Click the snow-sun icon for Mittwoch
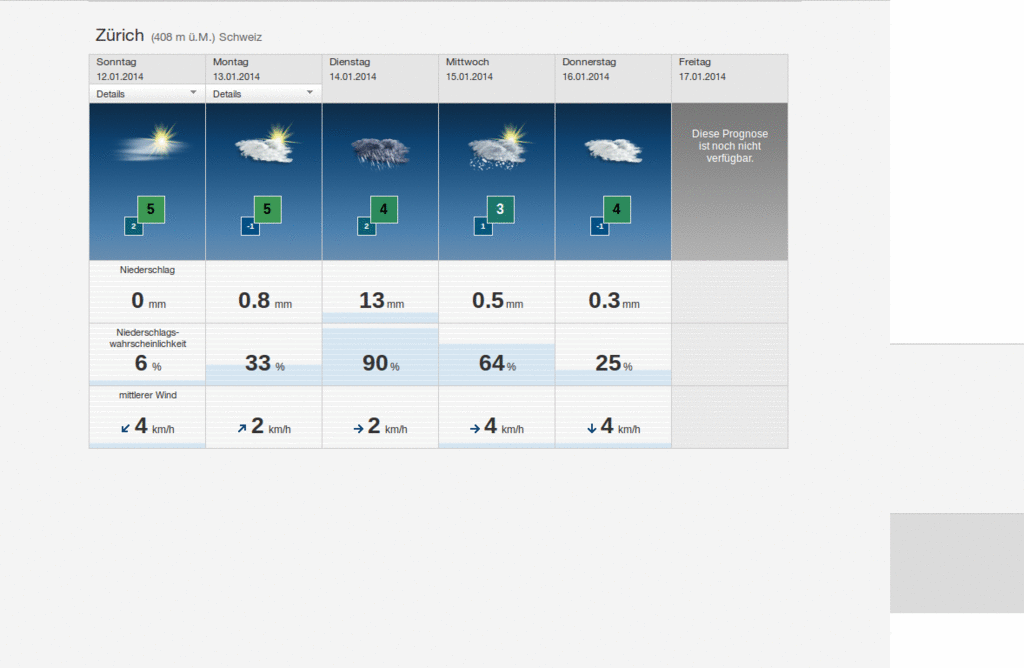Screen dimensions: 1024x668 [x=499, y=148]
